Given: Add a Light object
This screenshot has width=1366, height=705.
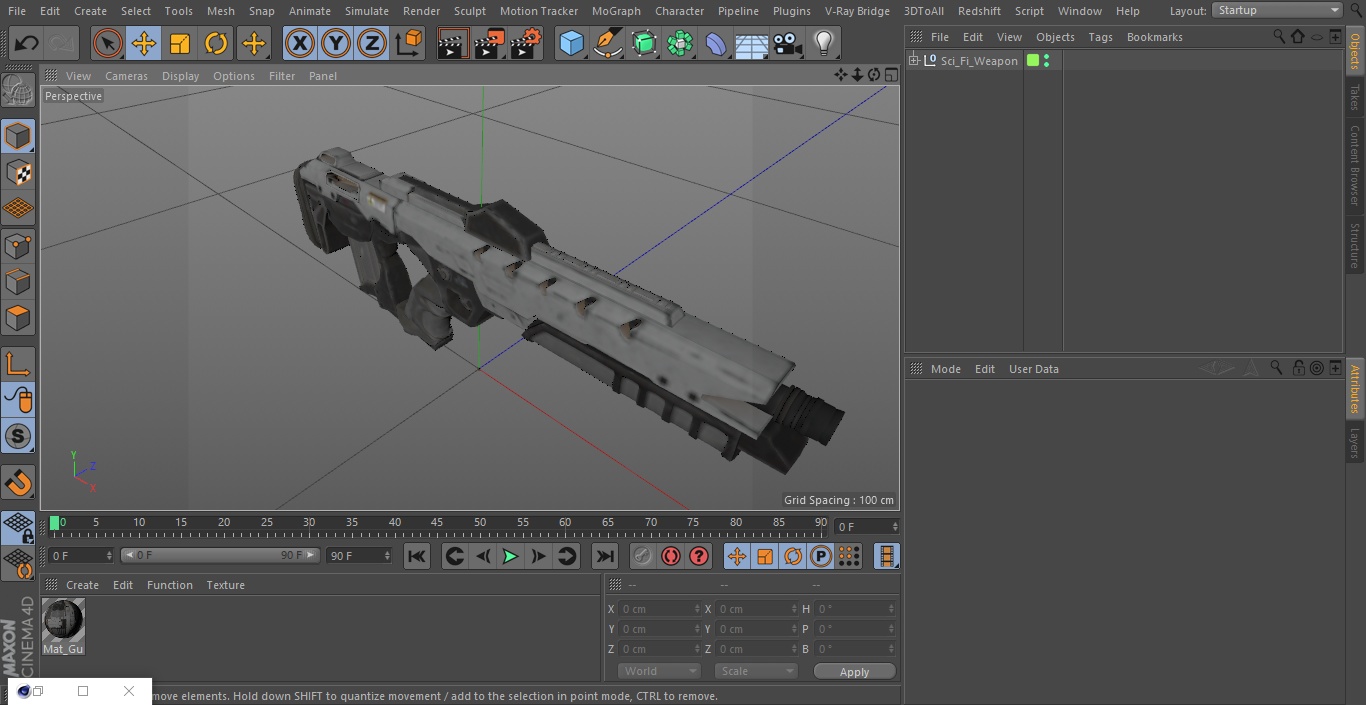Looking at the screenshot, I should (824, 43).
